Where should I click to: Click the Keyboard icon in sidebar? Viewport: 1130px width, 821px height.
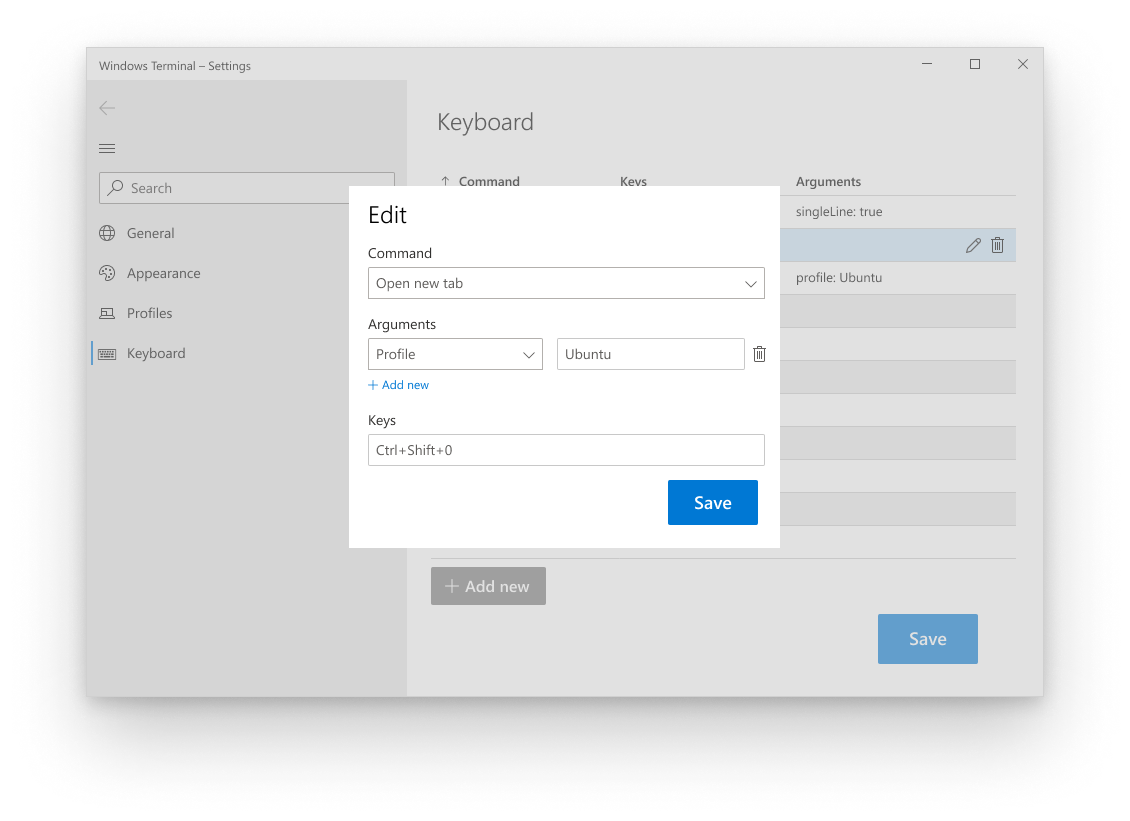coord(107,353)
